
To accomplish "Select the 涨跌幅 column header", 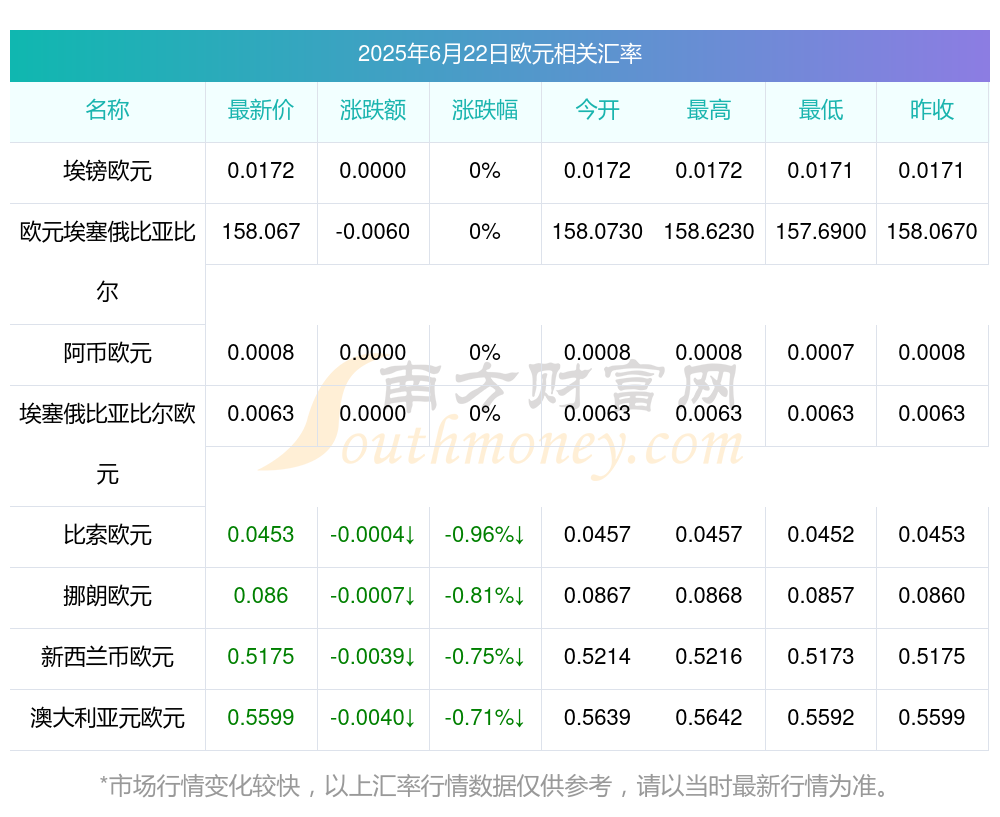I will [485, 110].
